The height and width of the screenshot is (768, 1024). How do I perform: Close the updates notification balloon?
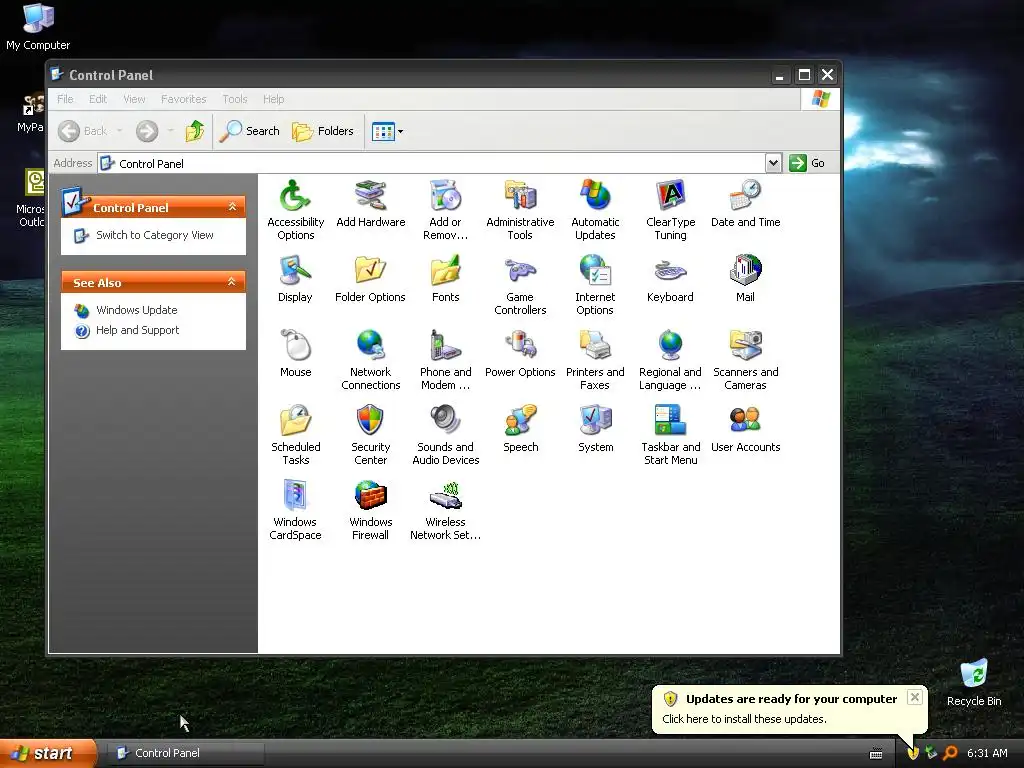click(915, 697)
